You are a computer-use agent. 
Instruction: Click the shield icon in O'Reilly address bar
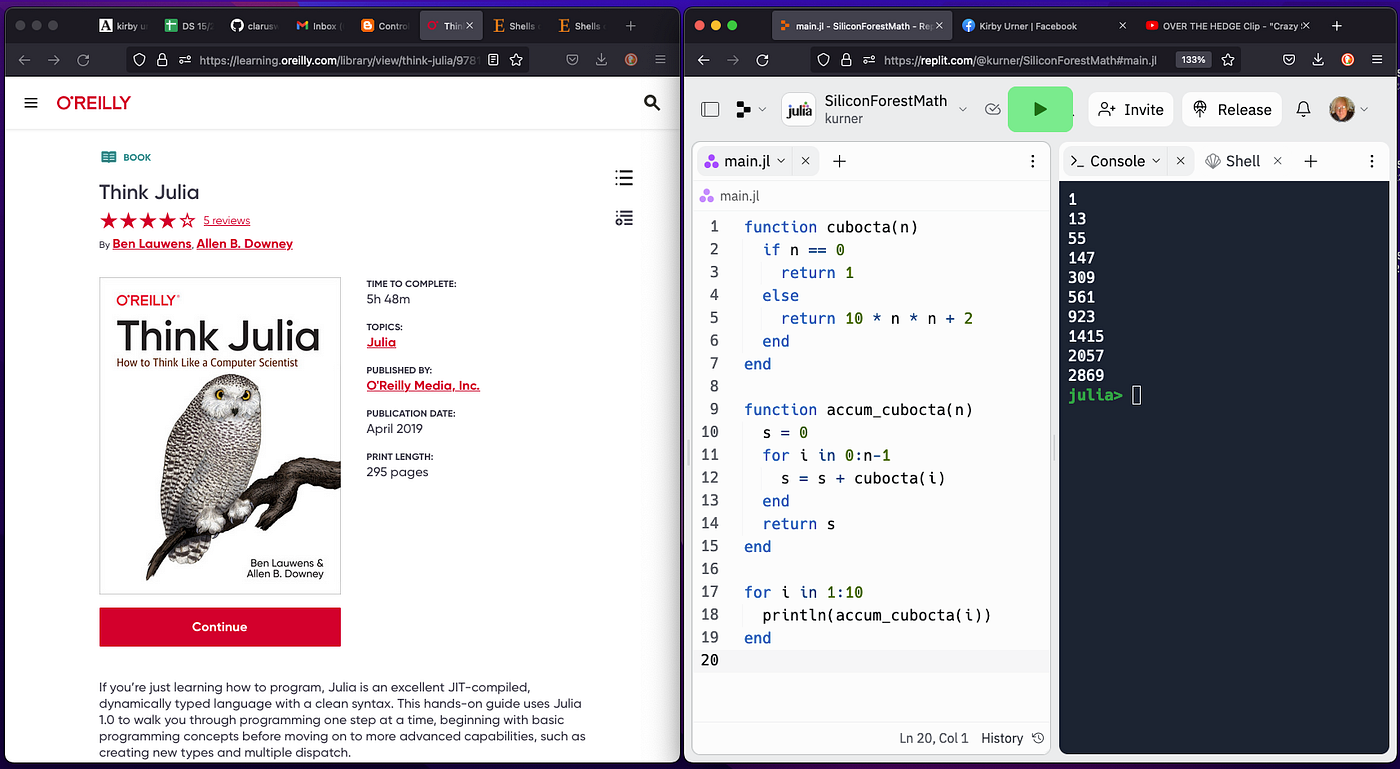pos(140,60)
